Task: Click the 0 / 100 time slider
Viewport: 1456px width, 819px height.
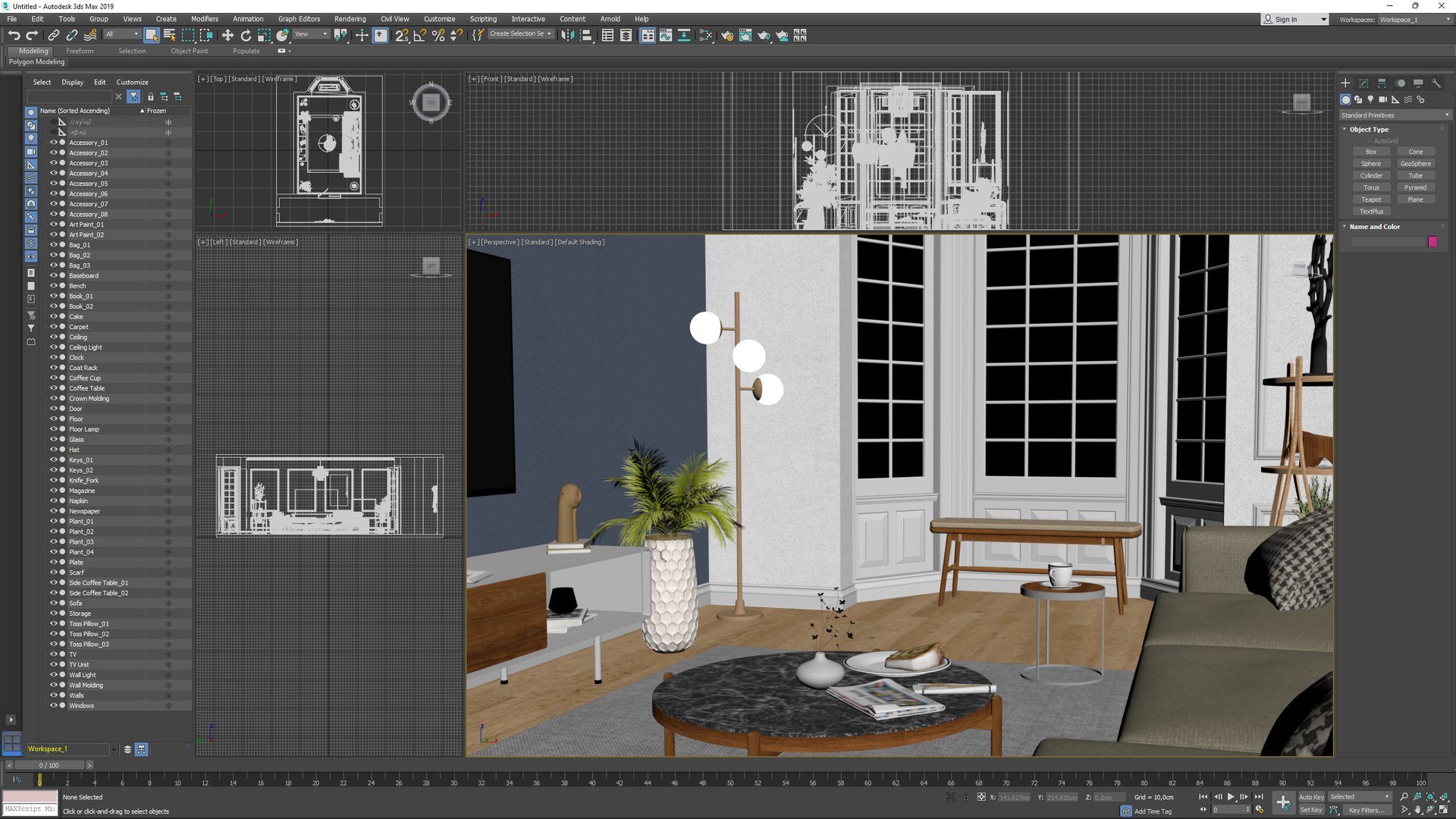Action: point(49,765)
